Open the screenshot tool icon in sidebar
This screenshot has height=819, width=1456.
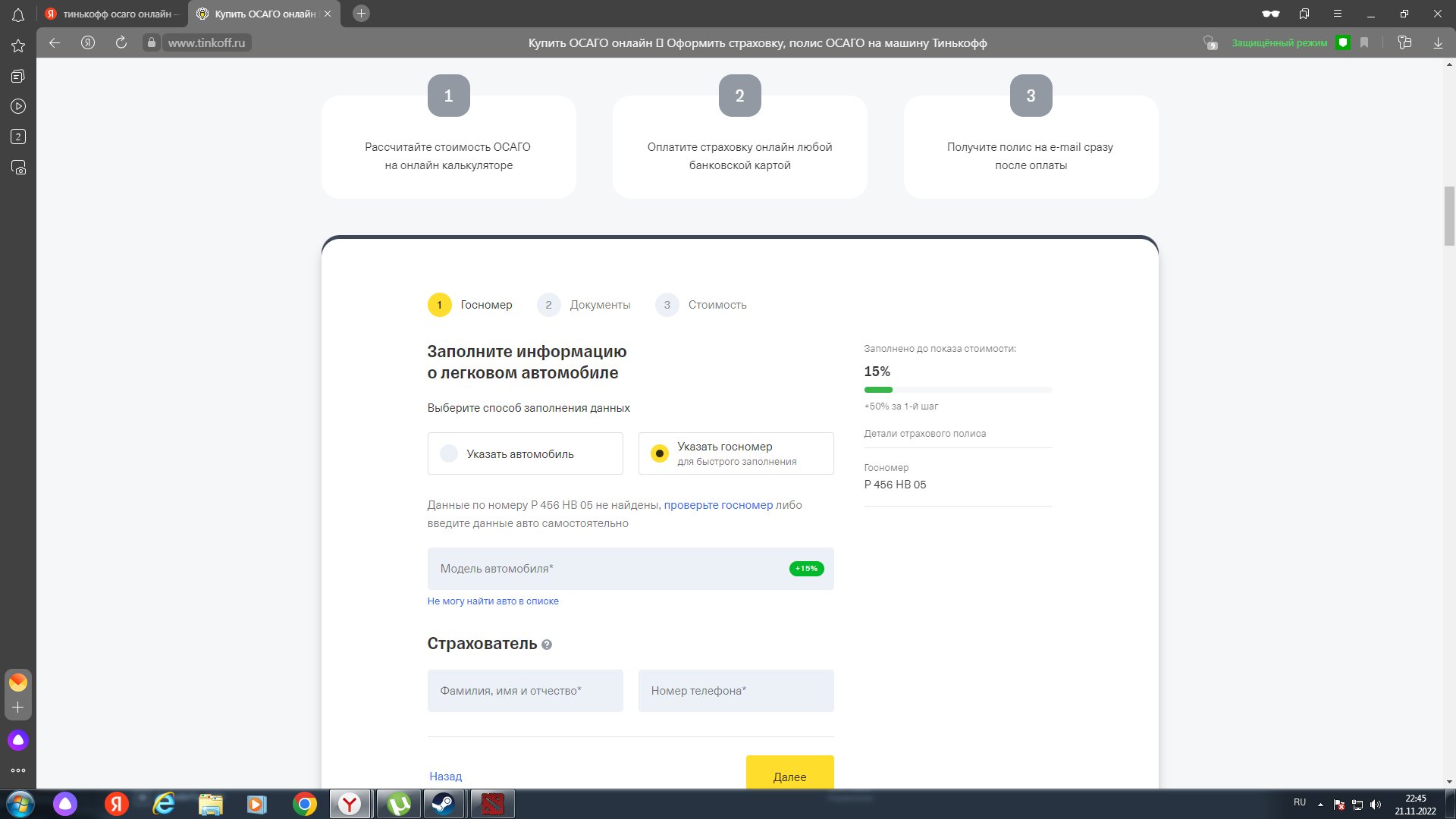coord(18,168)
